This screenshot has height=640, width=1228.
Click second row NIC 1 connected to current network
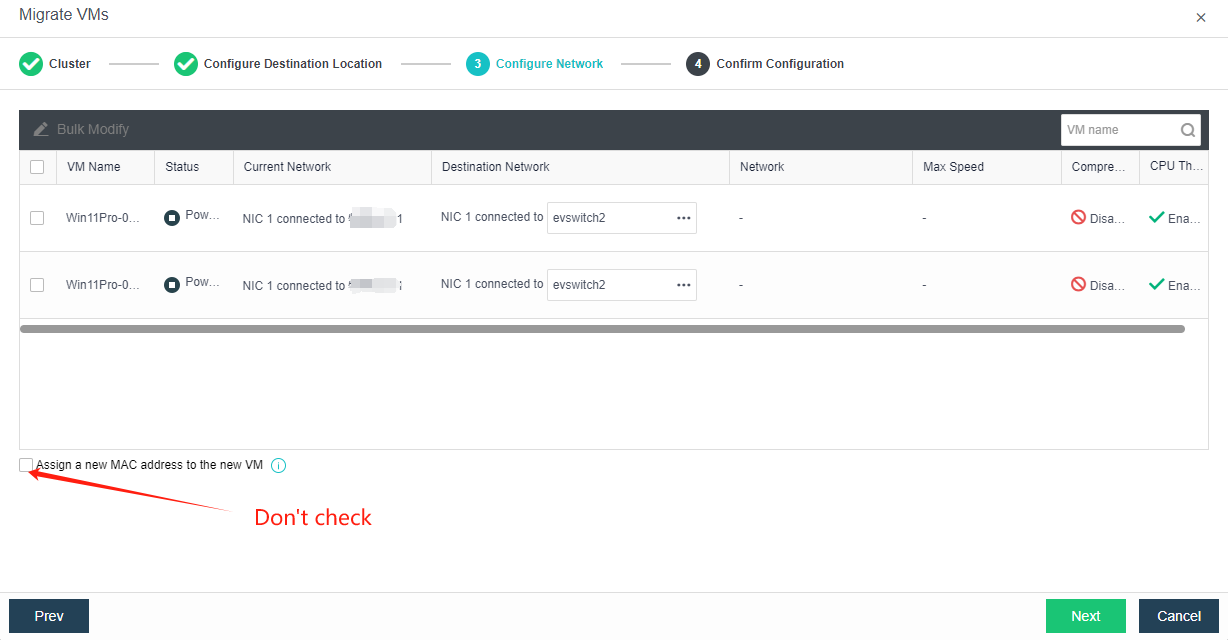click(x=322, y=286)
